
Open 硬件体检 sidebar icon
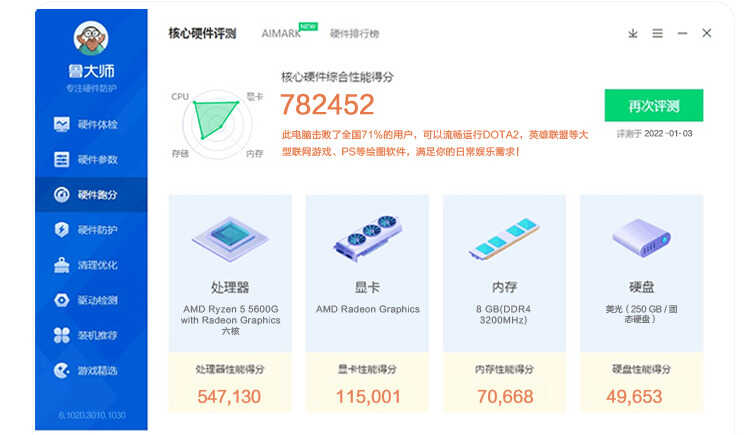click(x=61, y=125)
